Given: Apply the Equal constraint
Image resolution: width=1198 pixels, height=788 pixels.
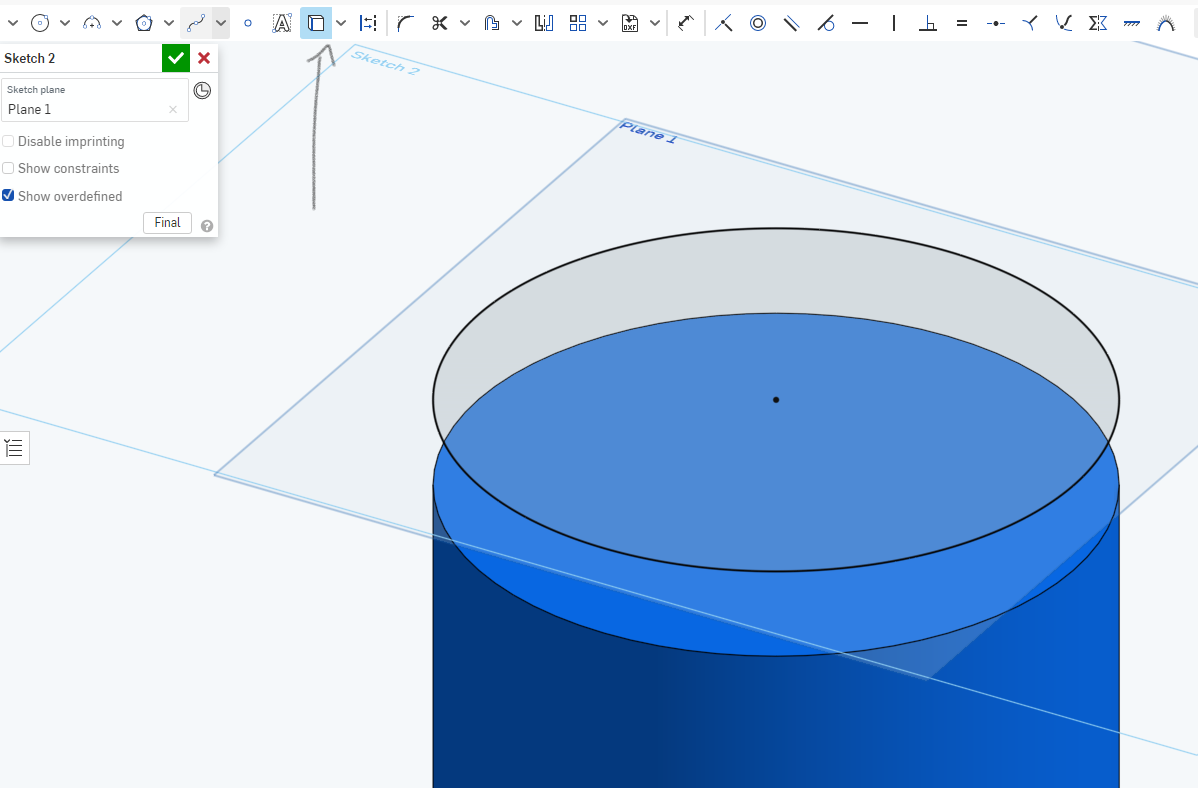Looking at the screenshot, I should [962, 24].
